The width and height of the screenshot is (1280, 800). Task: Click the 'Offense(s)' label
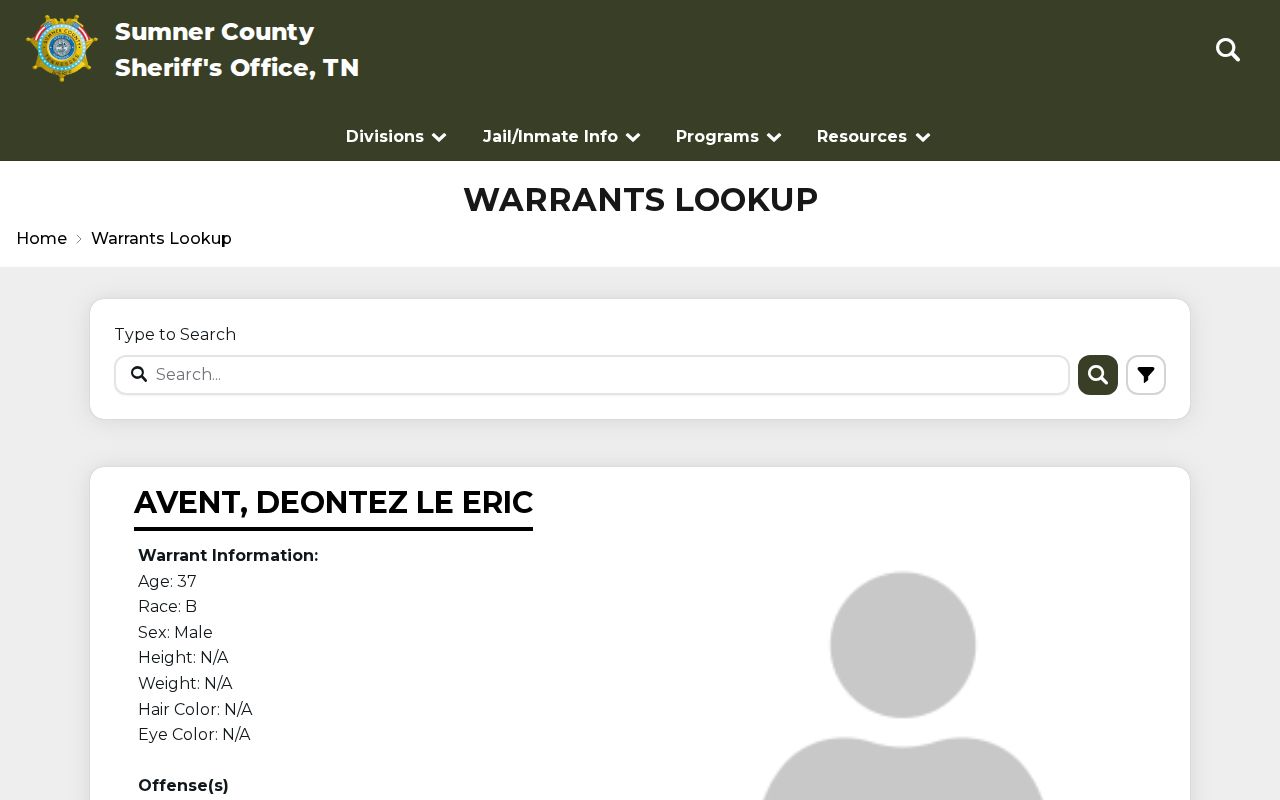183,786
